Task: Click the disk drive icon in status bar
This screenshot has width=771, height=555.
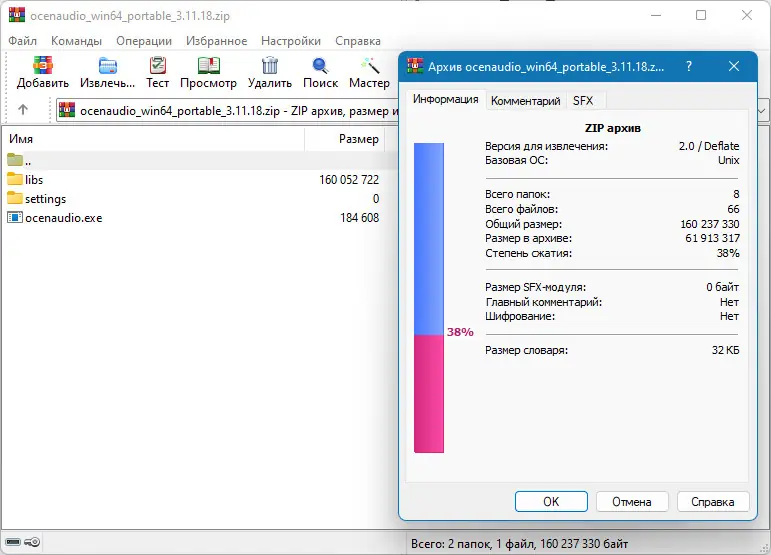Action: coord(13,542)
